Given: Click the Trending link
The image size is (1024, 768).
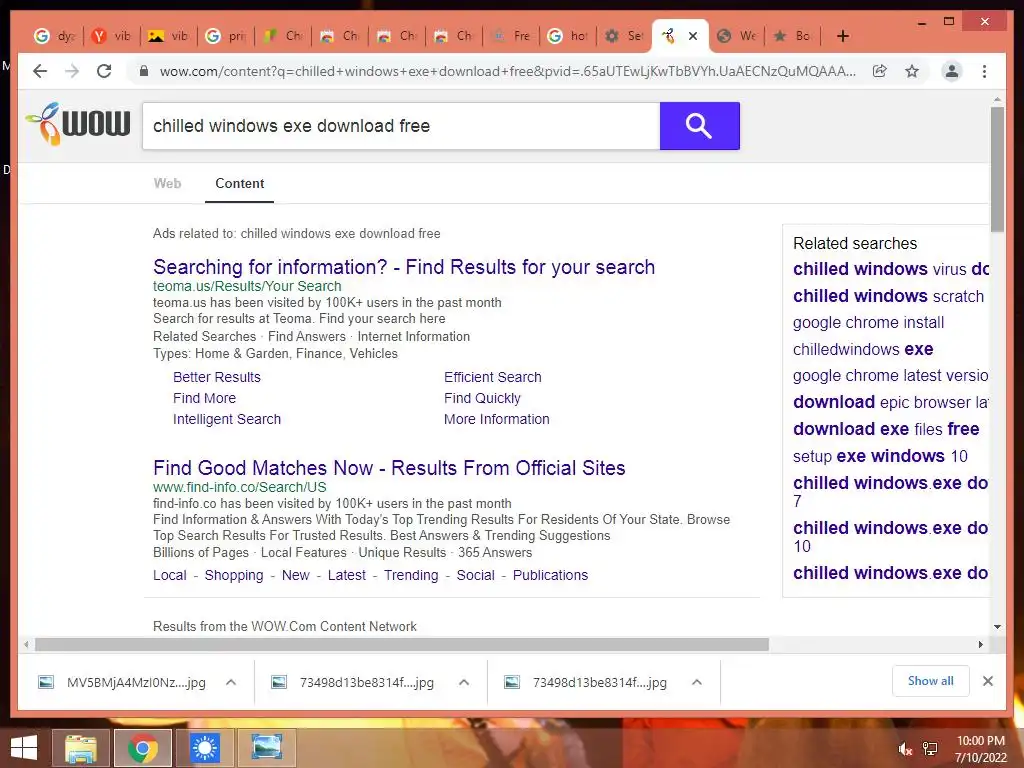Looking at the screenshot, I should coord(411,575).
